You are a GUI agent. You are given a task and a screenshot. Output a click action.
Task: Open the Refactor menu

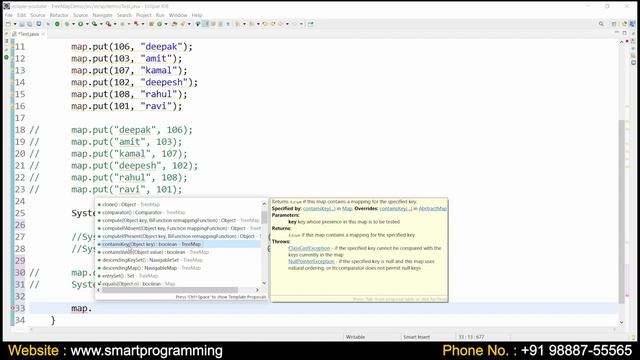[59, 15]
